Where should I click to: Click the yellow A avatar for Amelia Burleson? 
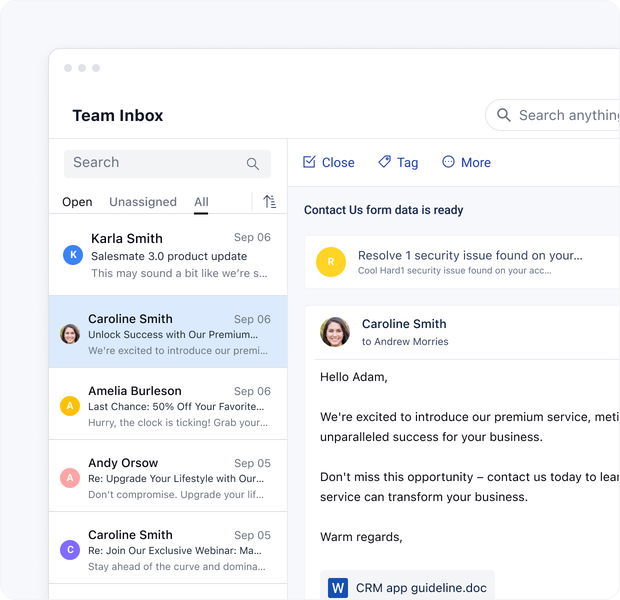coord(70,406)
